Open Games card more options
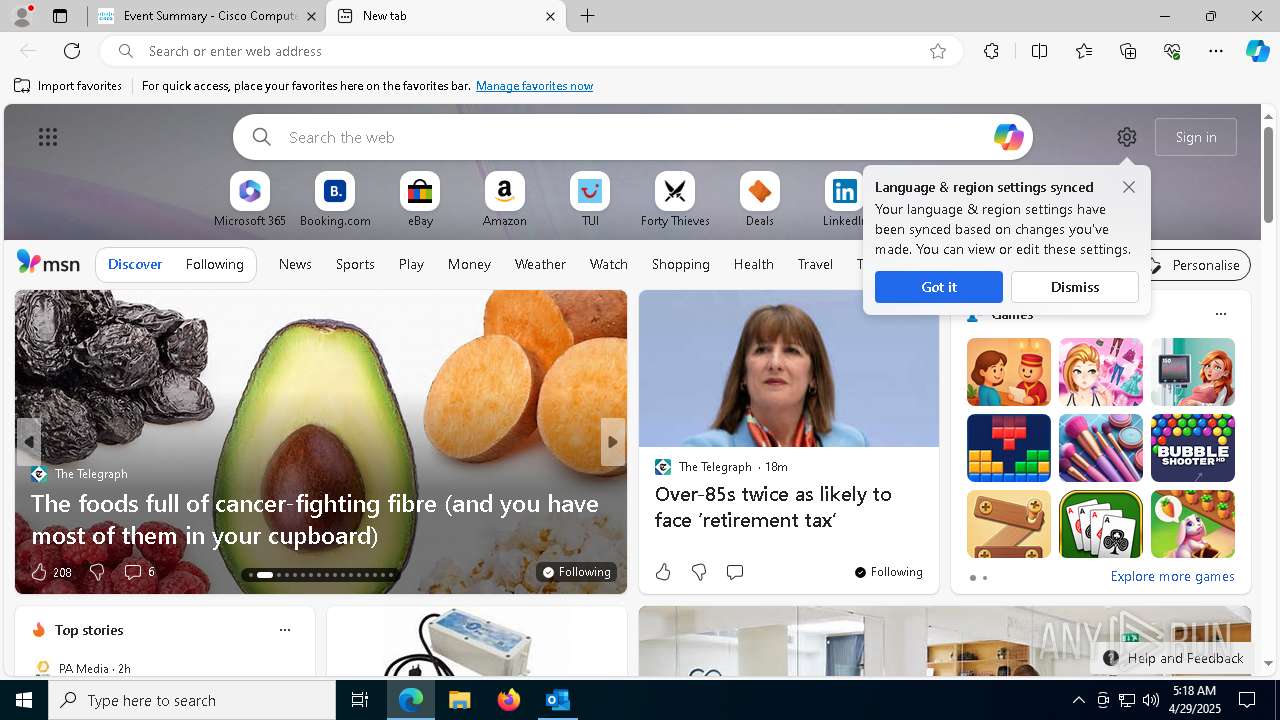This screenshot has width=1280, height=720. pos(1220,314)
